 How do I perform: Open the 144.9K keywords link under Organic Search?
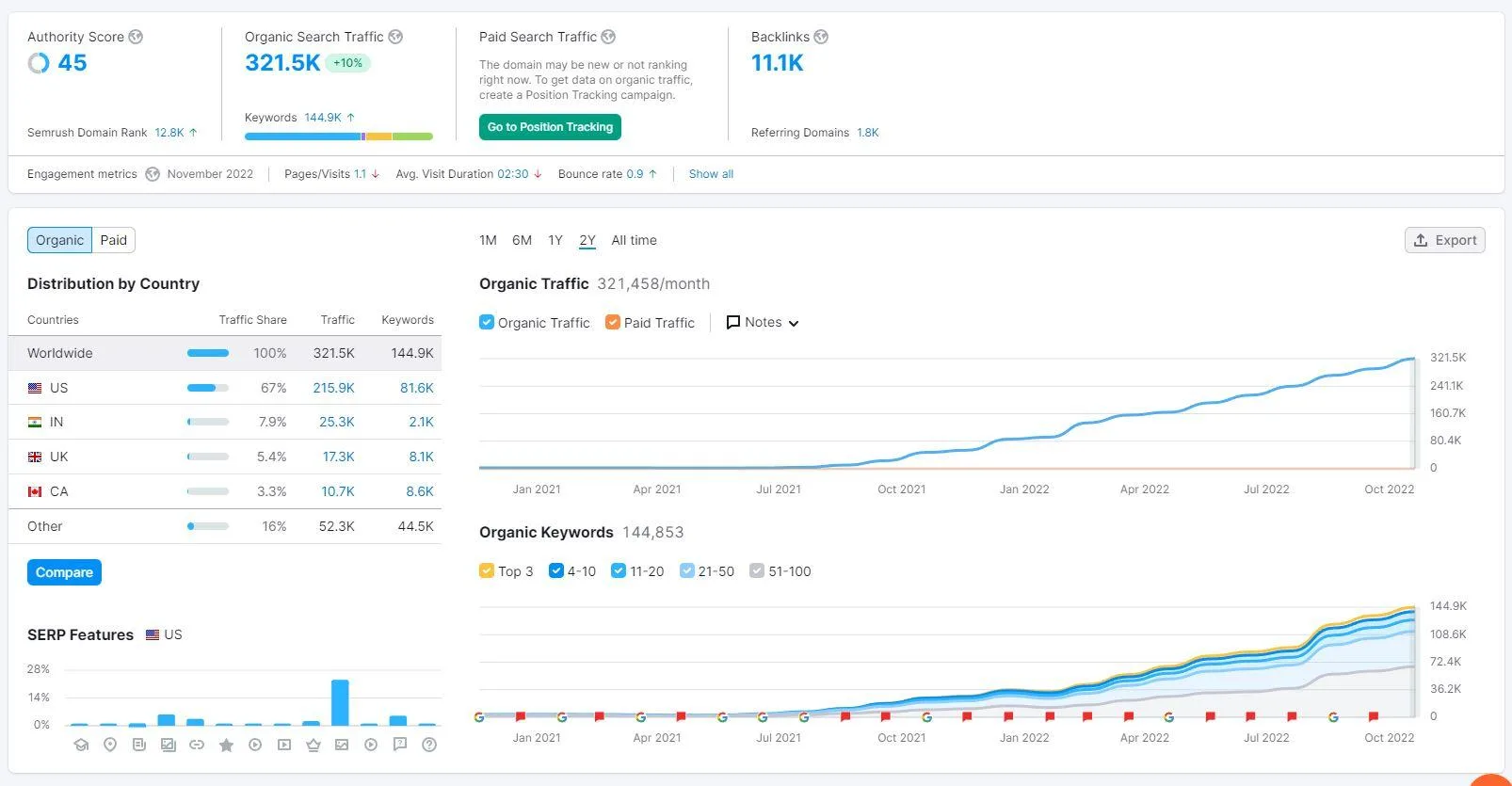coord(323,118)
